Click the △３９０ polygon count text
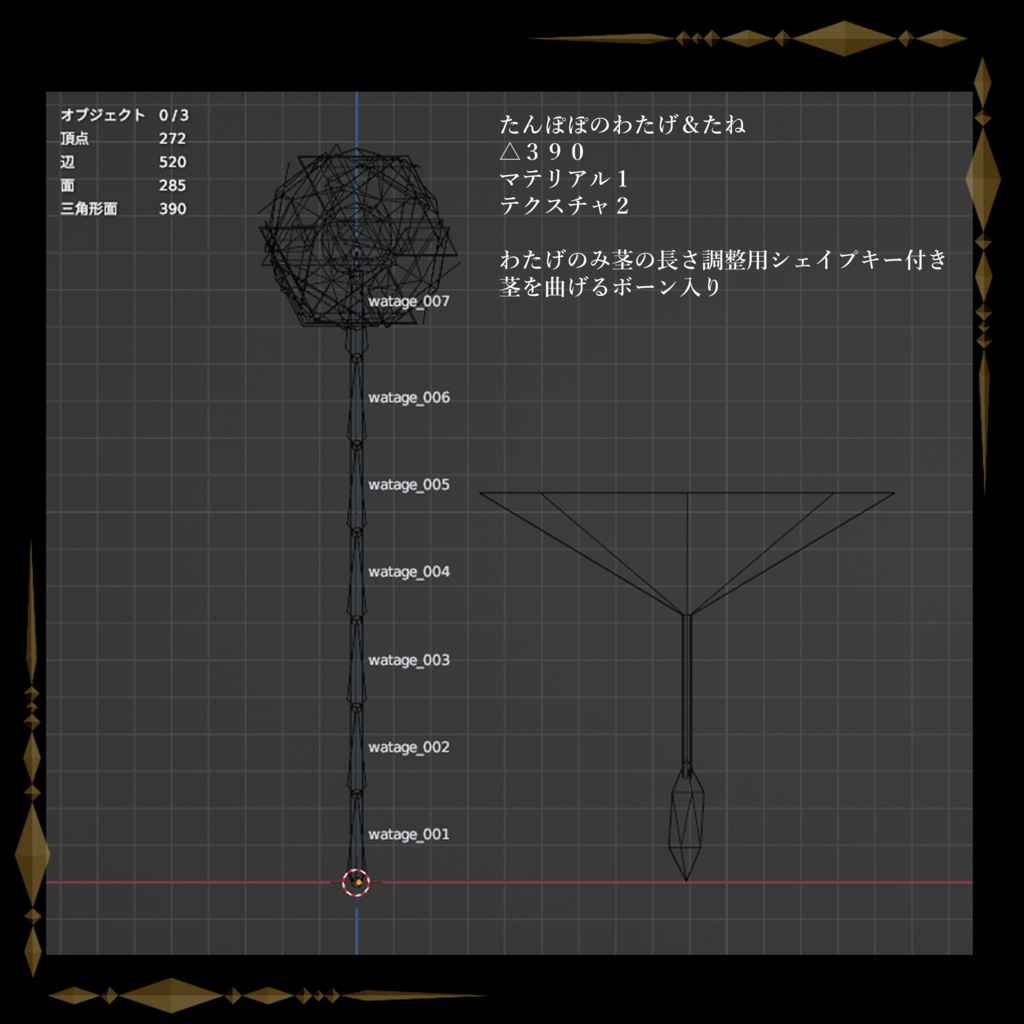The width and height of the screenshot is (1024, 1024). [x=542, y=152]
